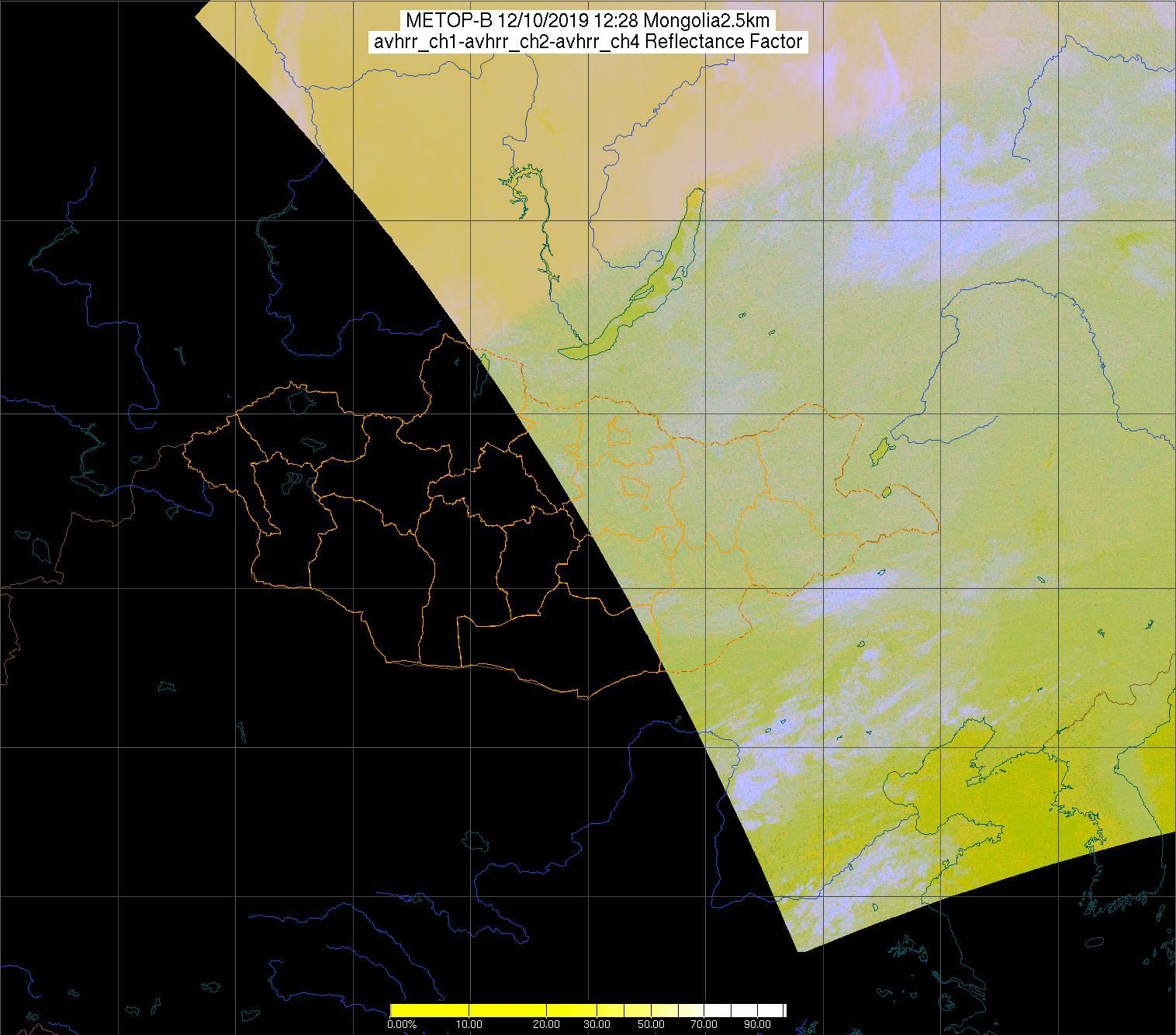Click the 50.00 tick label on the colorbar
Viewport: 1176px width, 1035px height.
tap(650, 1024)
